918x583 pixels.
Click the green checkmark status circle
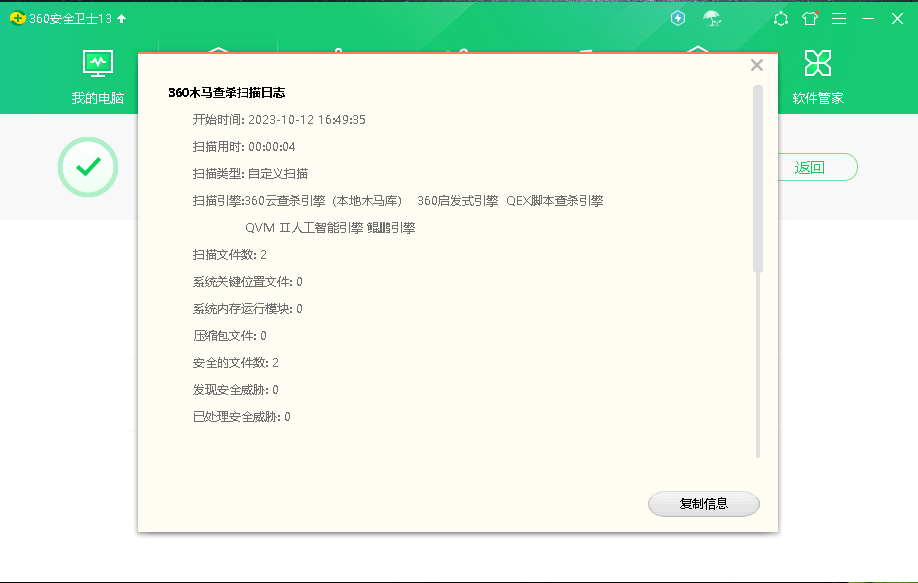pyautogui.click(x=88, y=167)
